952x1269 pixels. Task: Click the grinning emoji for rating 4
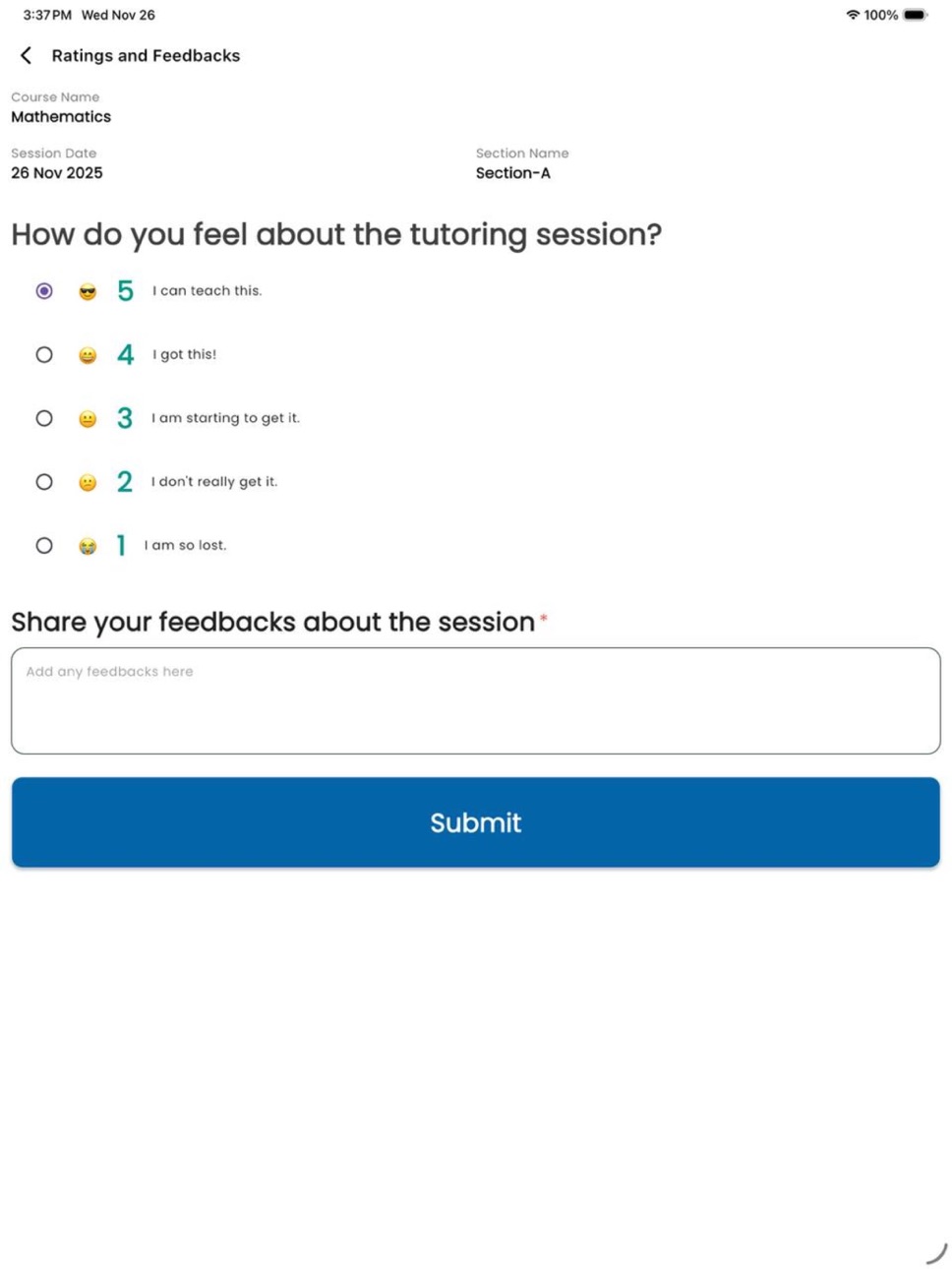tap(88, 355)
